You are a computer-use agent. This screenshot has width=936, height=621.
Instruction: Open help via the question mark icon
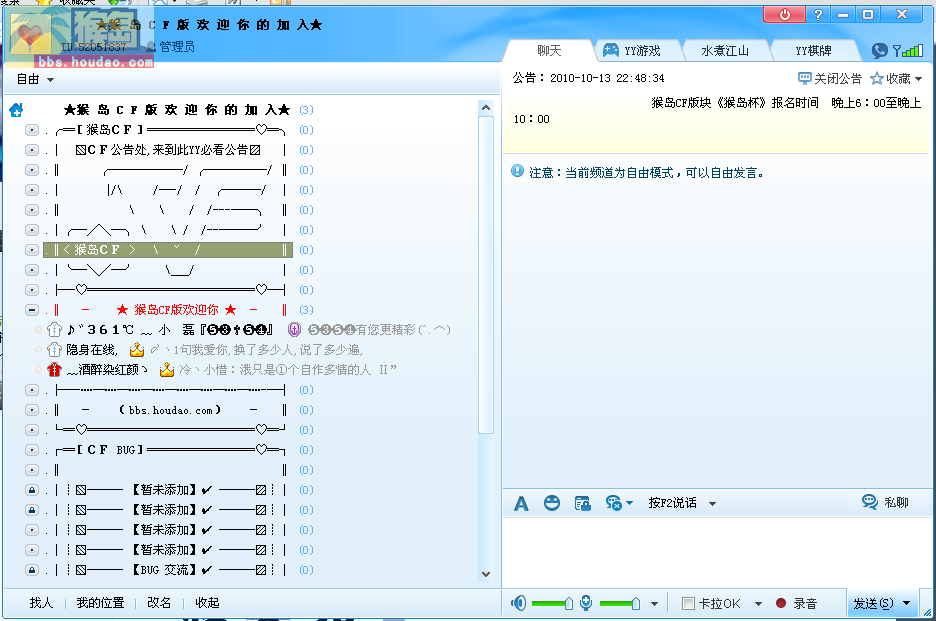818,14
